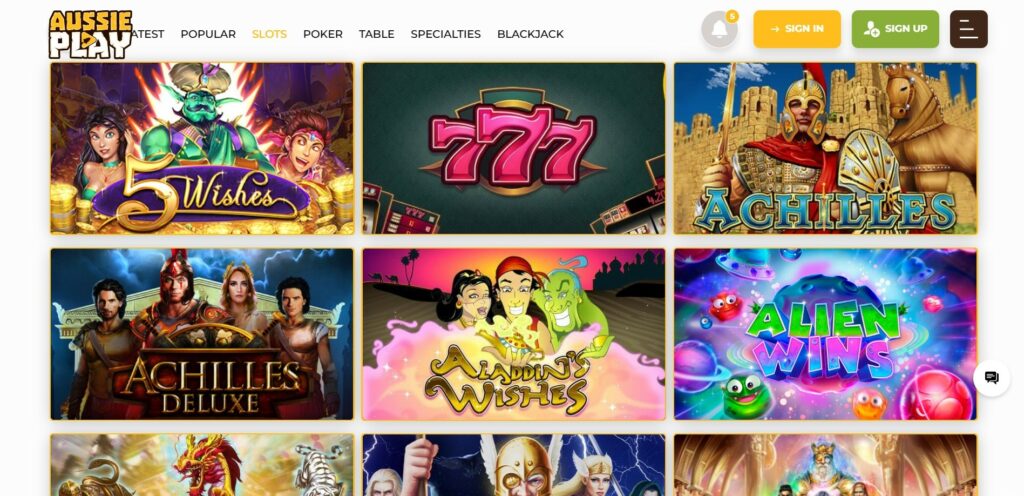This screenshot has height=496, width=1024.
Task: Open the notifications bell icon
Action: point(719,29)
